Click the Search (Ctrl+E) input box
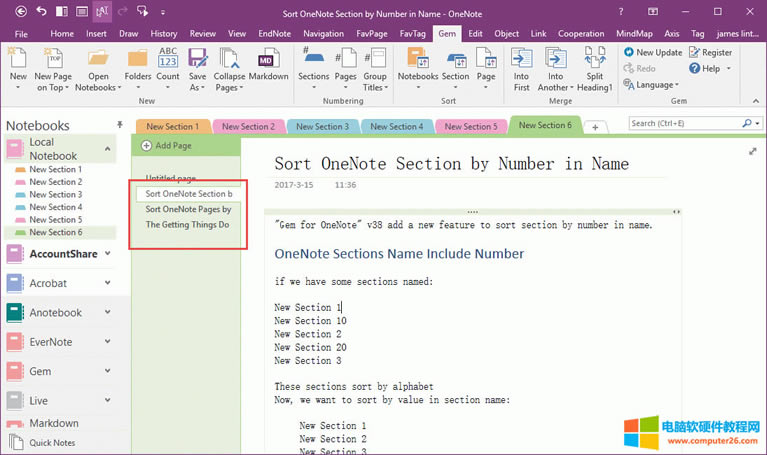Viewport: 767px width, 455px height. [x=684, y=124]
